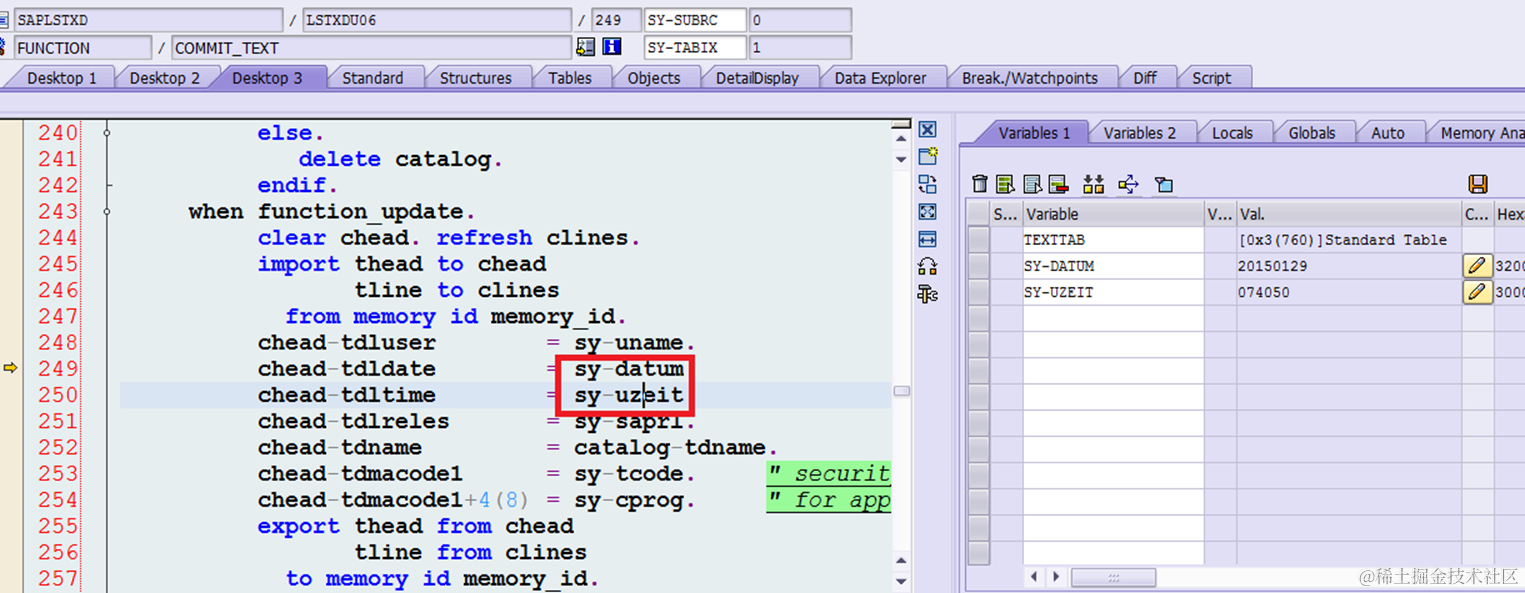This screenshot has width=1525, height=593.
Task: Click the horizontal width arrows icon beside the editor
Action: (927, 239)
